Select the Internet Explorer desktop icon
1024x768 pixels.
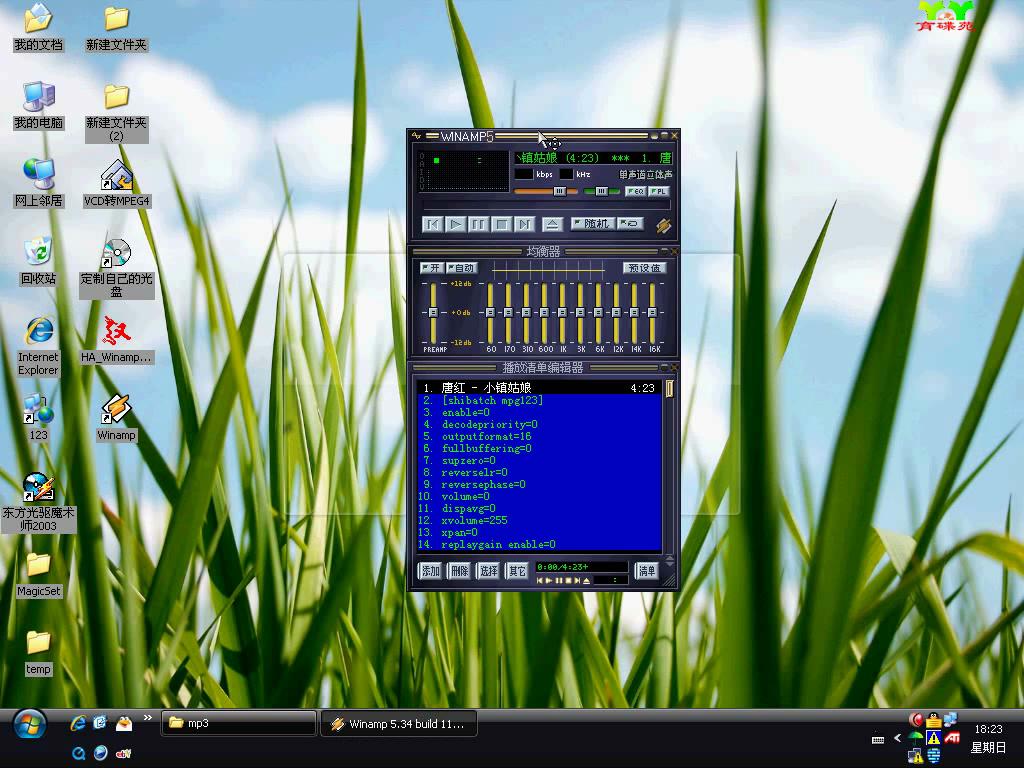click(x=39, y=346)
